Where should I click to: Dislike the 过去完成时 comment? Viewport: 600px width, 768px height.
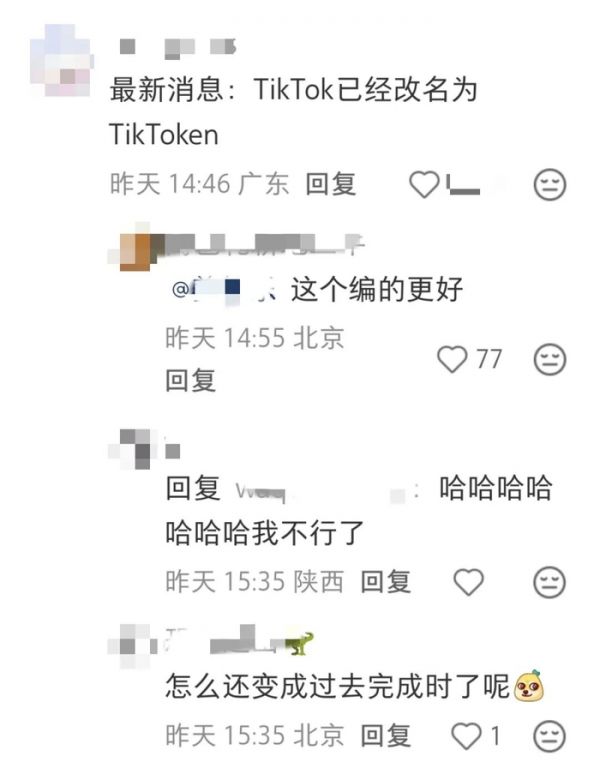[550, 736]
